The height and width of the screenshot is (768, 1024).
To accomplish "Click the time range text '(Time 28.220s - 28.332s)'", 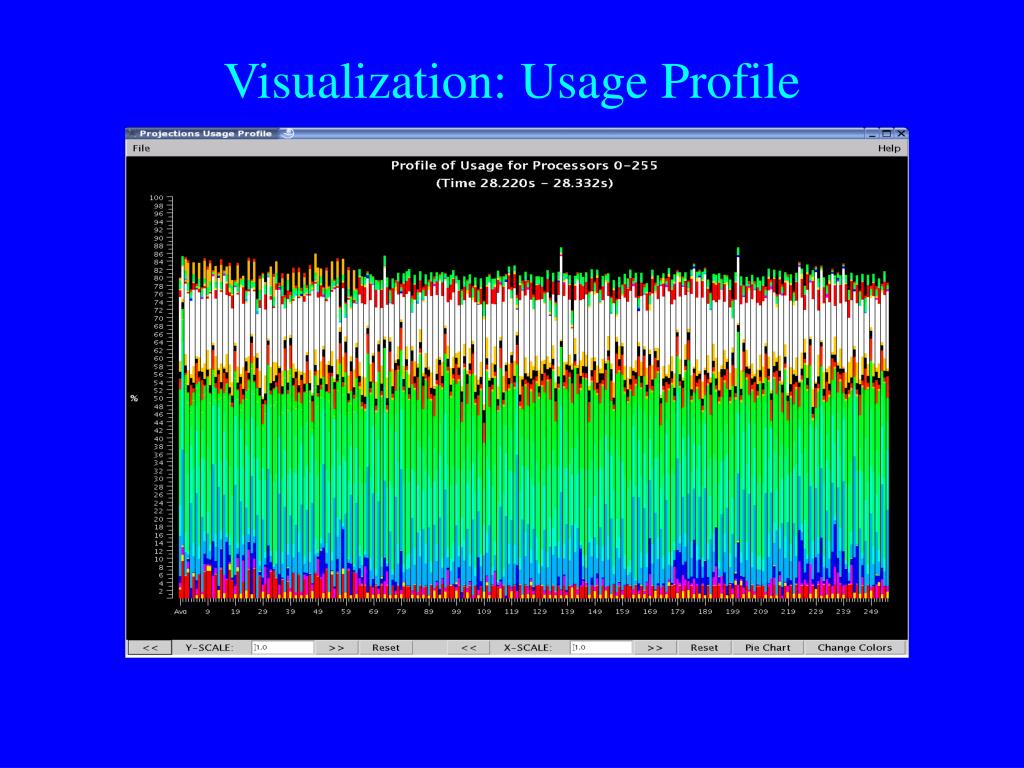I will (x=524, y=184).
